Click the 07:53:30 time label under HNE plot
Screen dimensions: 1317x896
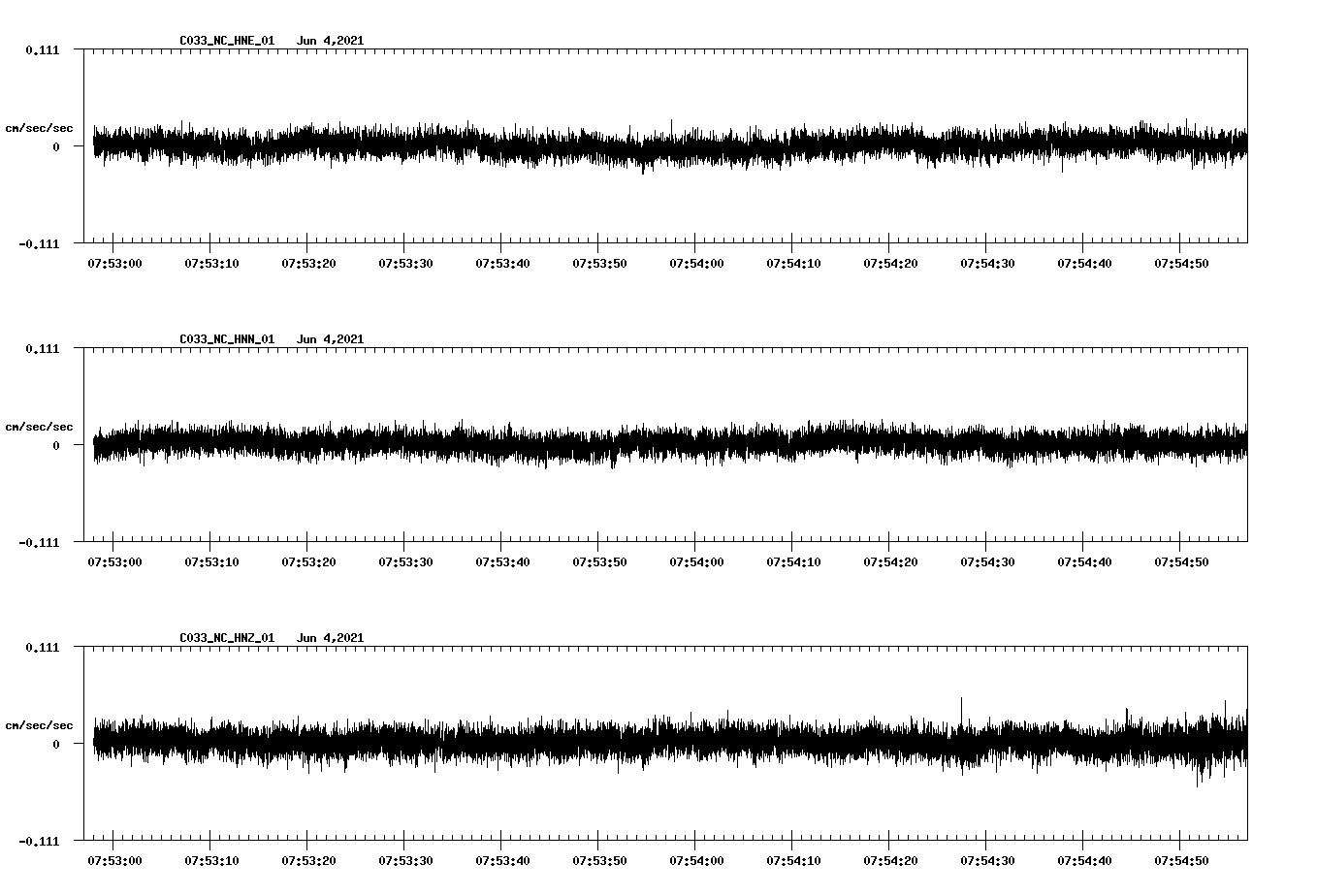(x=405, y=263)
